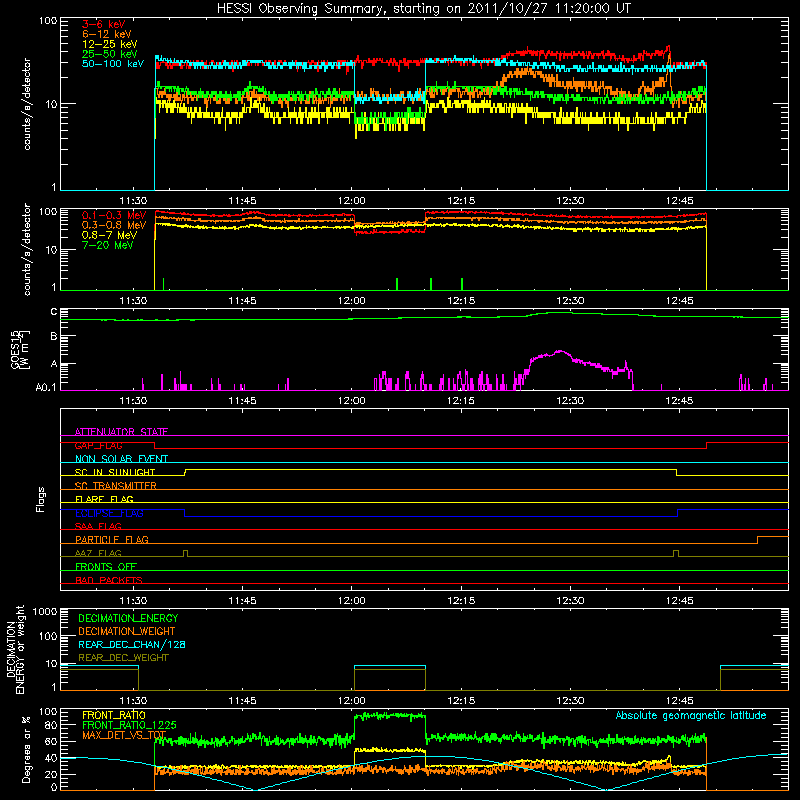Select the 0.1-0.3 MeV legend label
This screenshot has width=800, height=800.
coord(114,215)
